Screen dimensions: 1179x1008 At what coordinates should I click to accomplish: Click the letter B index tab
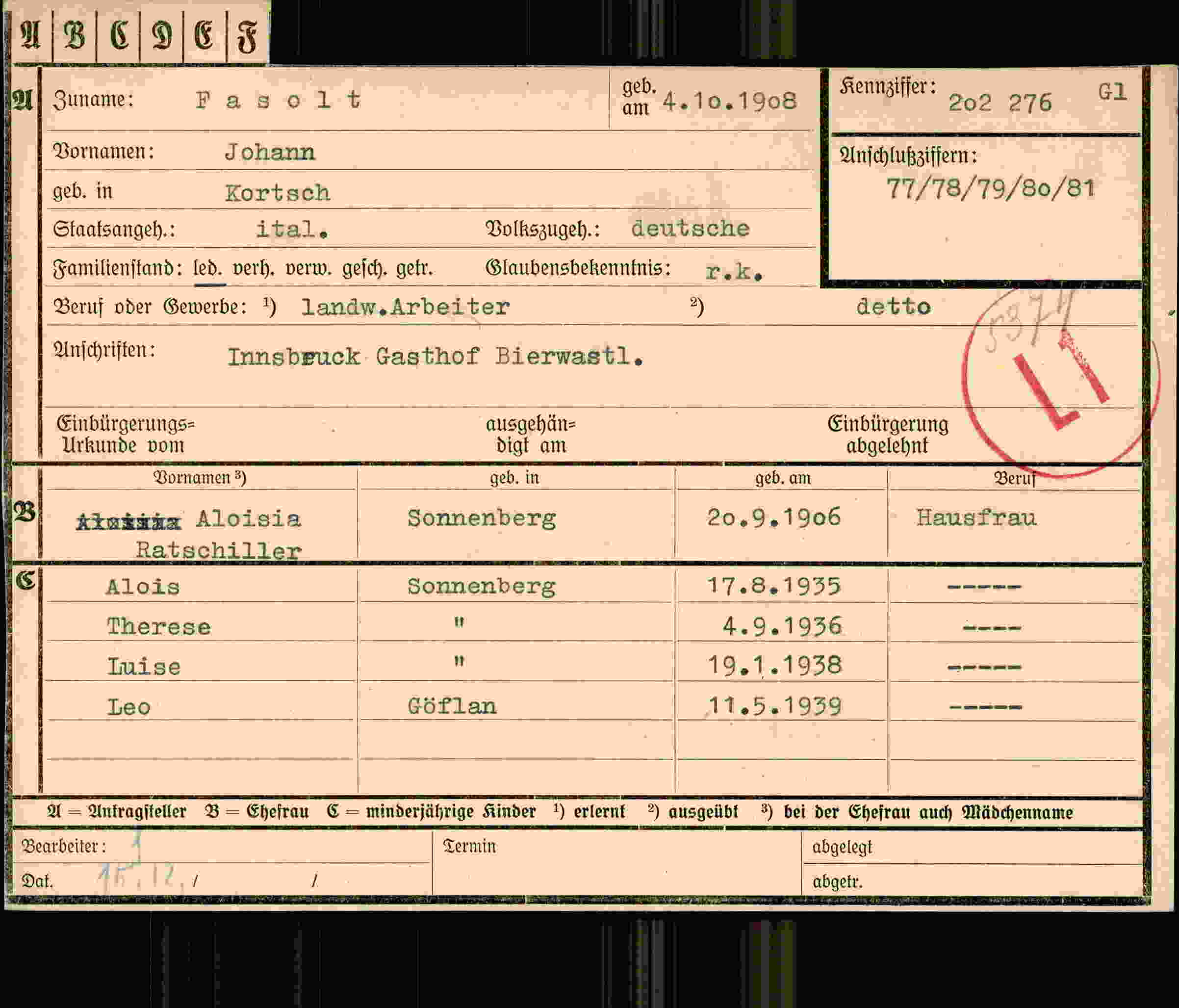click(75, 35)
